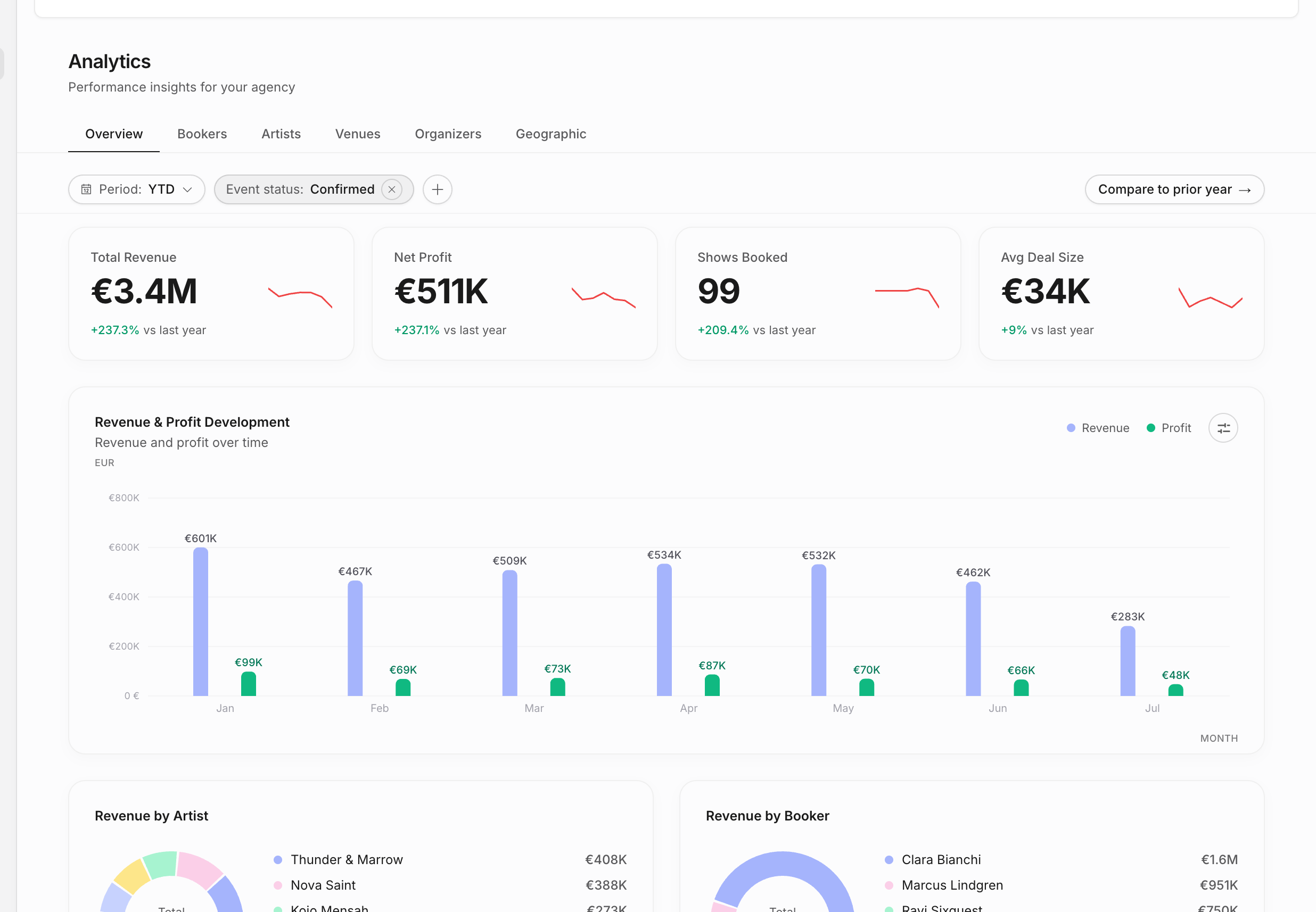
Task: Click the Clara Bianchi color dot
Action: (x=889, y=859)
